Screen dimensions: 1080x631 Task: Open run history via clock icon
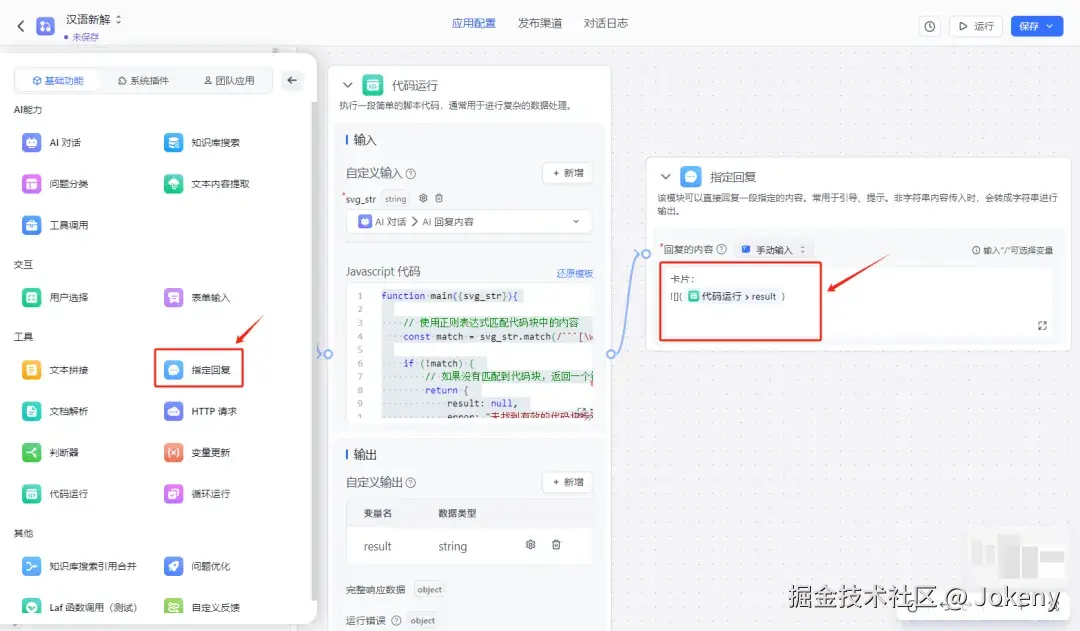point(929,27)
